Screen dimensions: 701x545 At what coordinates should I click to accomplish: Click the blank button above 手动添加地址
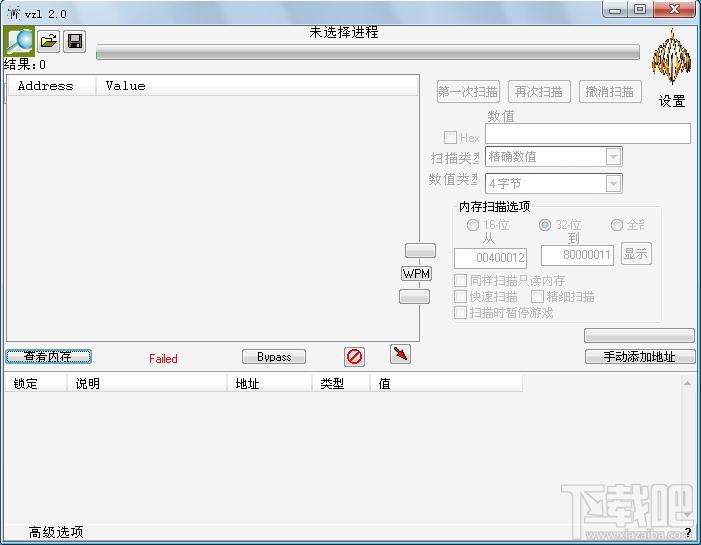pos(639,335)
